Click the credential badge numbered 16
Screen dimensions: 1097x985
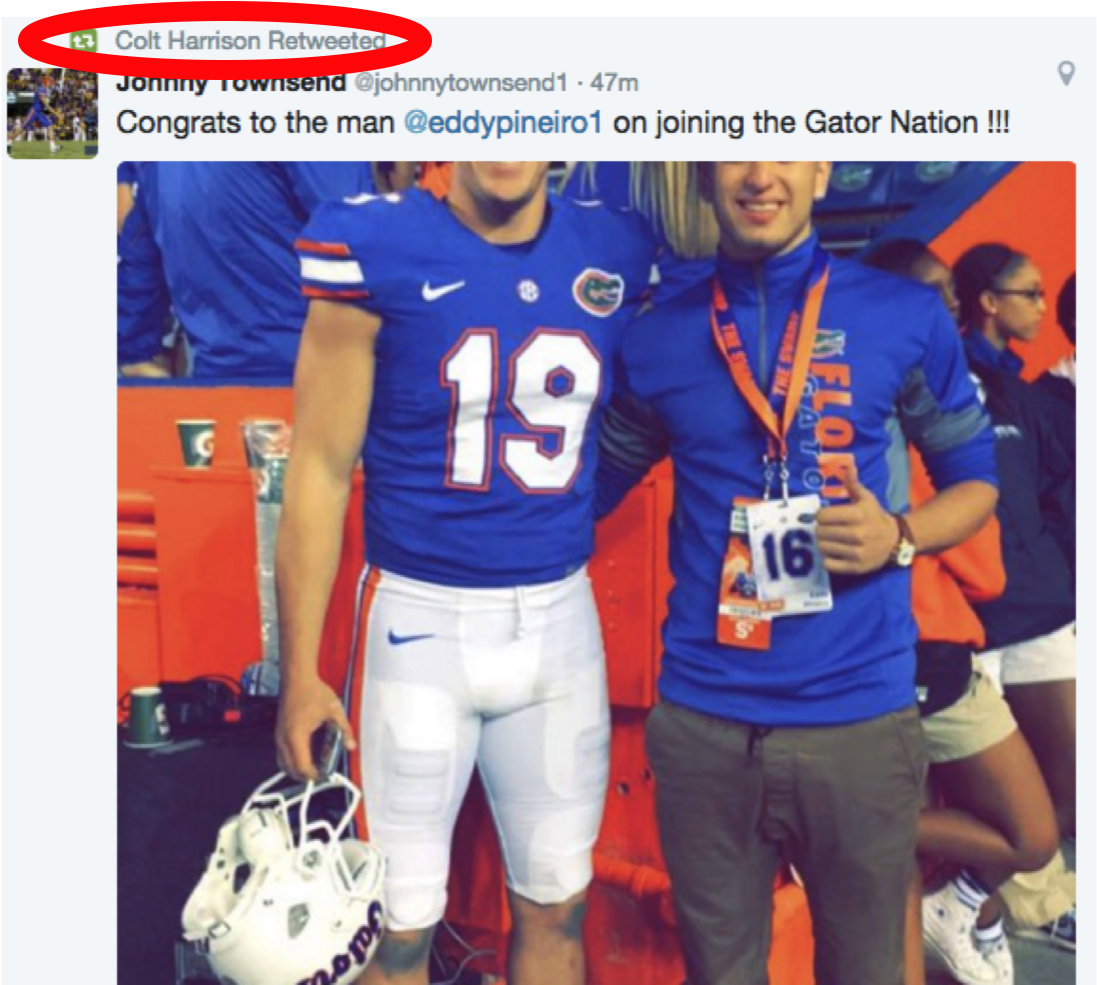(788, 555)
